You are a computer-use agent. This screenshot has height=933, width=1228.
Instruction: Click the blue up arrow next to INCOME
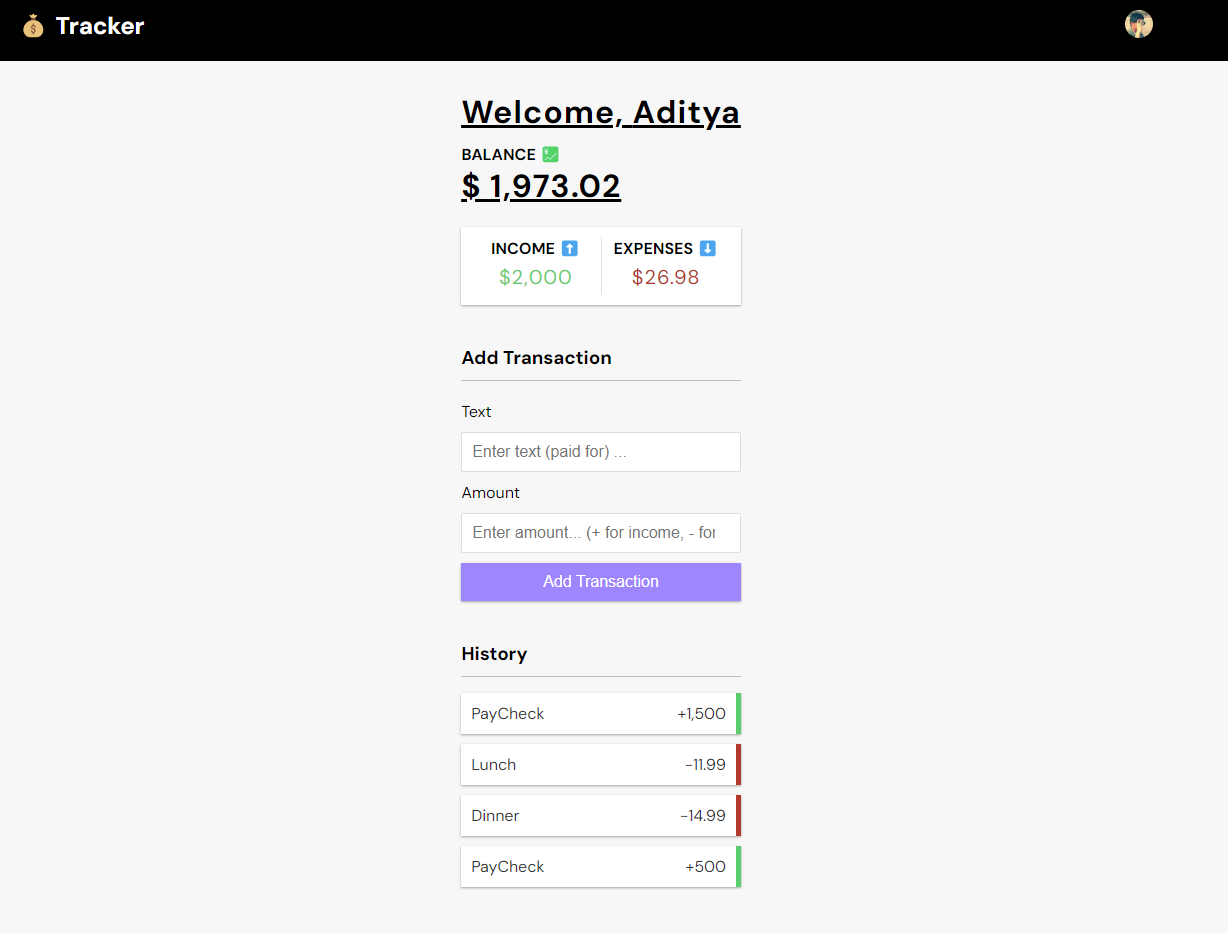[569, 248]
